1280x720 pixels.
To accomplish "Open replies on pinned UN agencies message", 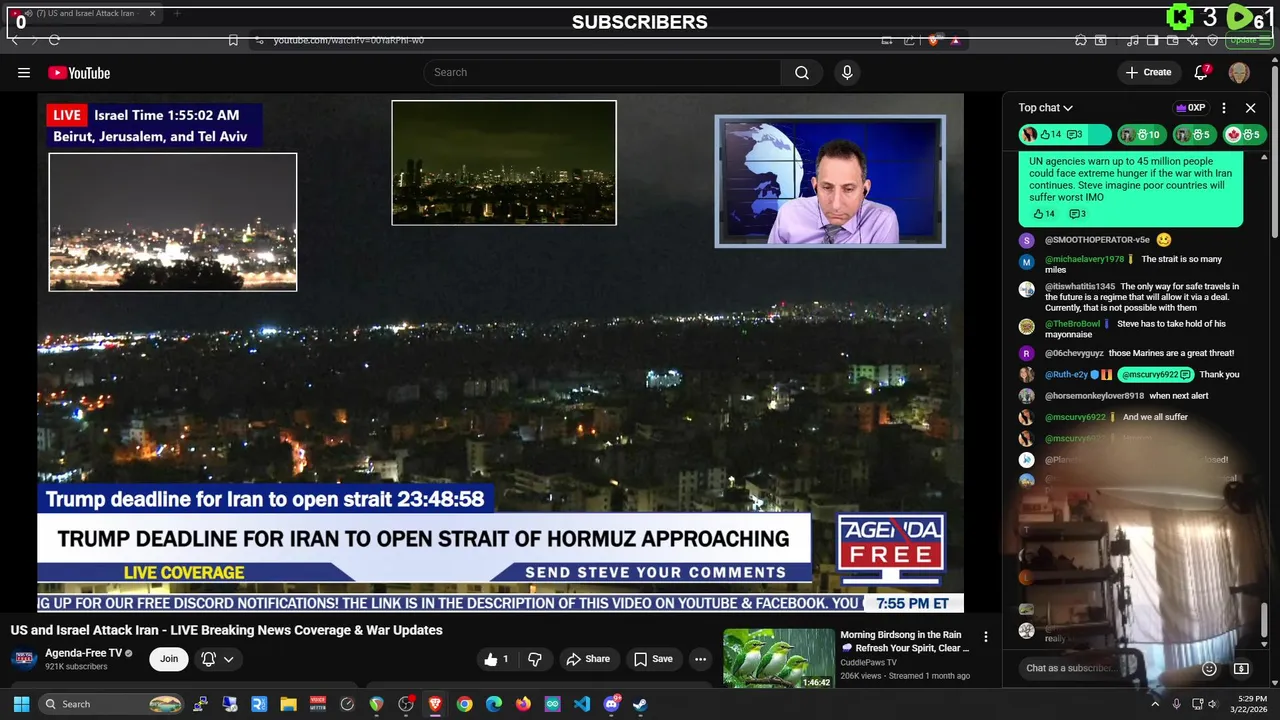I will click(x=1078, y=214).
